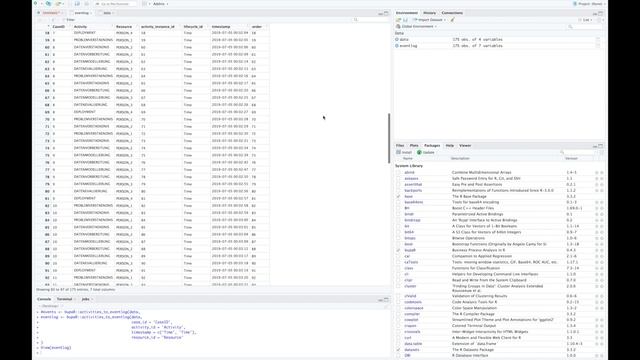Click the save icon in top toolbar
Image resolution: width=640 pixels, height=360 pixels.
(78, 4)
